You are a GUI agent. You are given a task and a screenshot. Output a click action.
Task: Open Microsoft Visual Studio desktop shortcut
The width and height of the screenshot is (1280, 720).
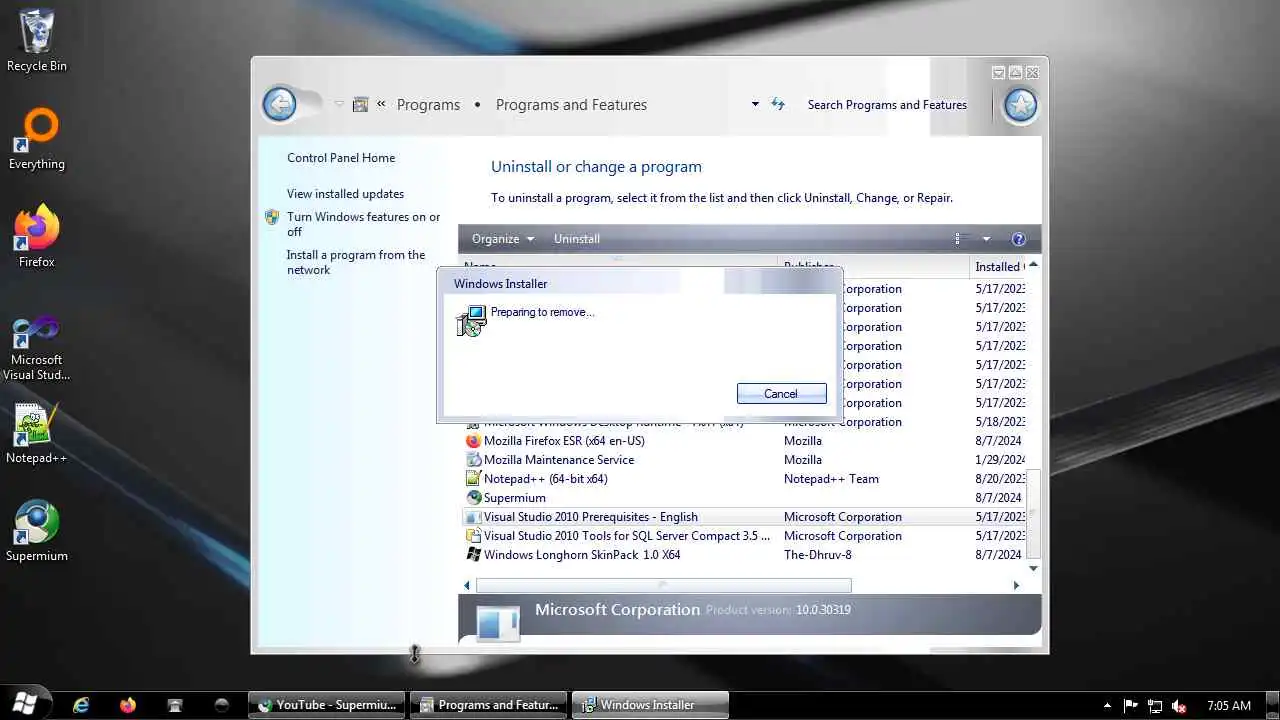point(37,348)
